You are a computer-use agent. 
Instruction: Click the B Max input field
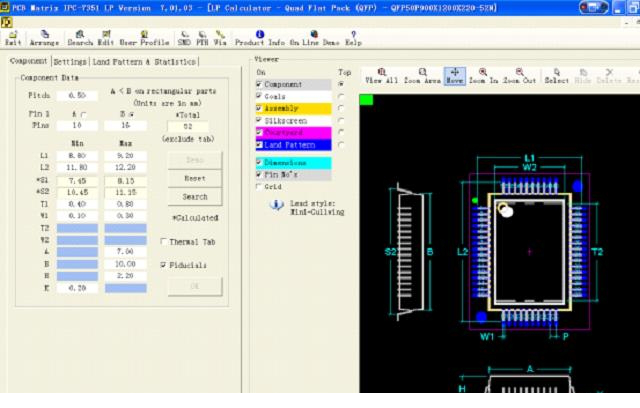coord(125,264)
